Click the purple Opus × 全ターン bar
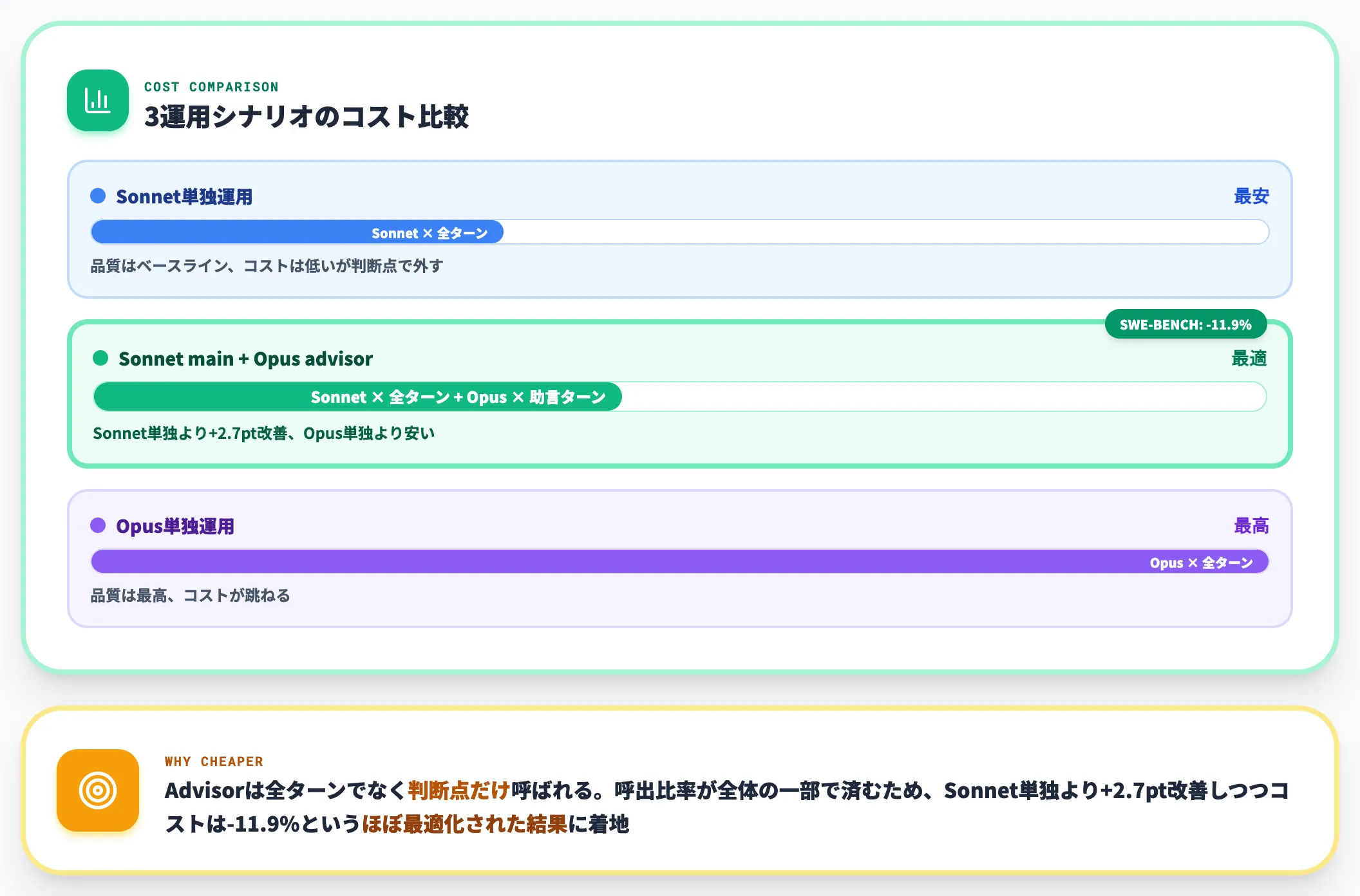Image resolution: width=1360 pixels, height=896 pixels. click(x=680, y=562)
